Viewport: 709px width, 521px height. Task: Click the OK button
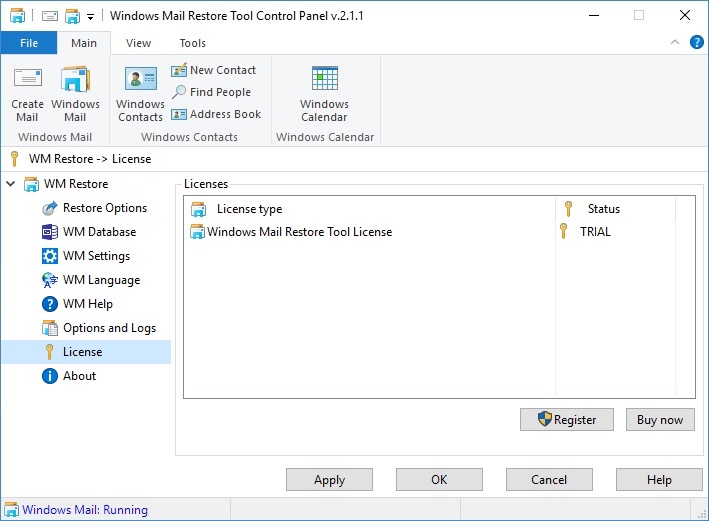point(439,479)
